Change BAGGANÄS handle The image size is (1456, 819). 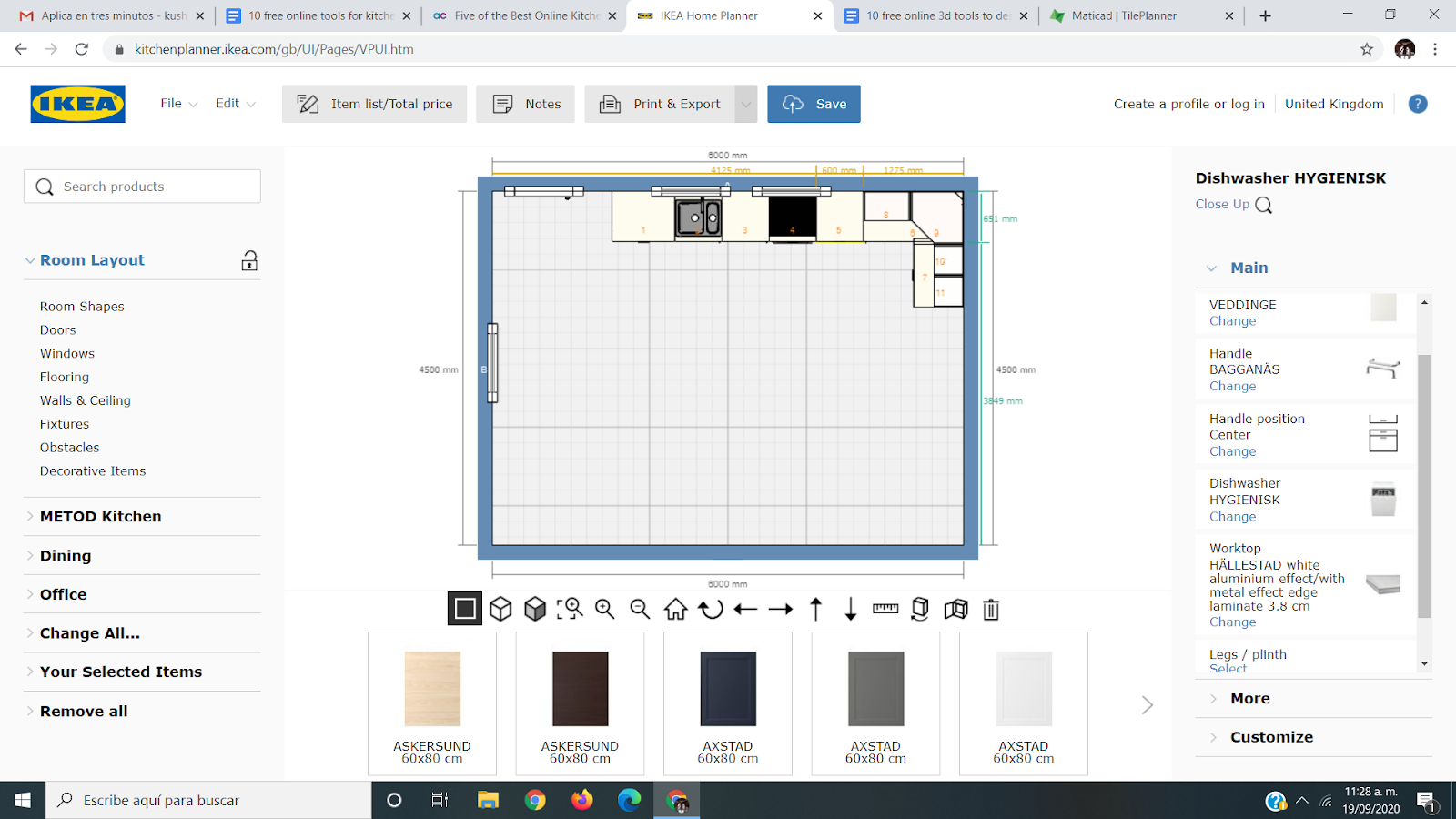pyautogui.click(x=1232, y=387)
